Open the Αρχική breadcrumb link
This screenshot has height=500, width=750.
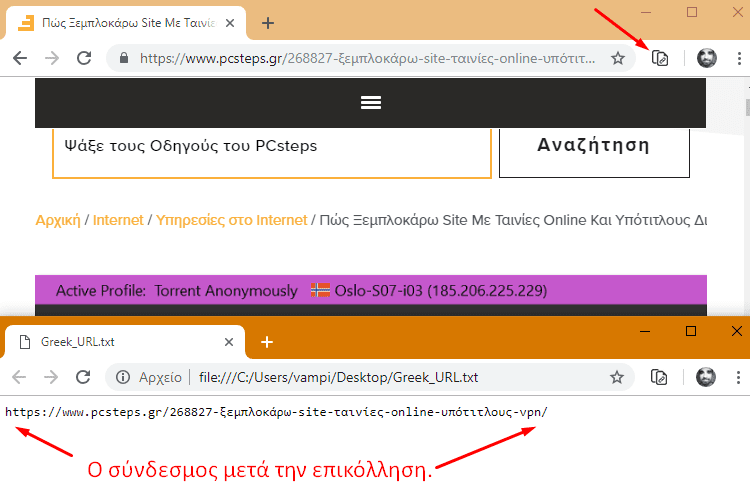click(x=58, y=220)
